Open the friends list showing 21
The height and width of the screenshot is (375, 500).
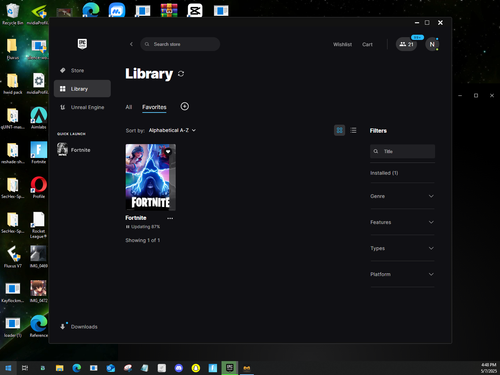click(x=406, y=44)
